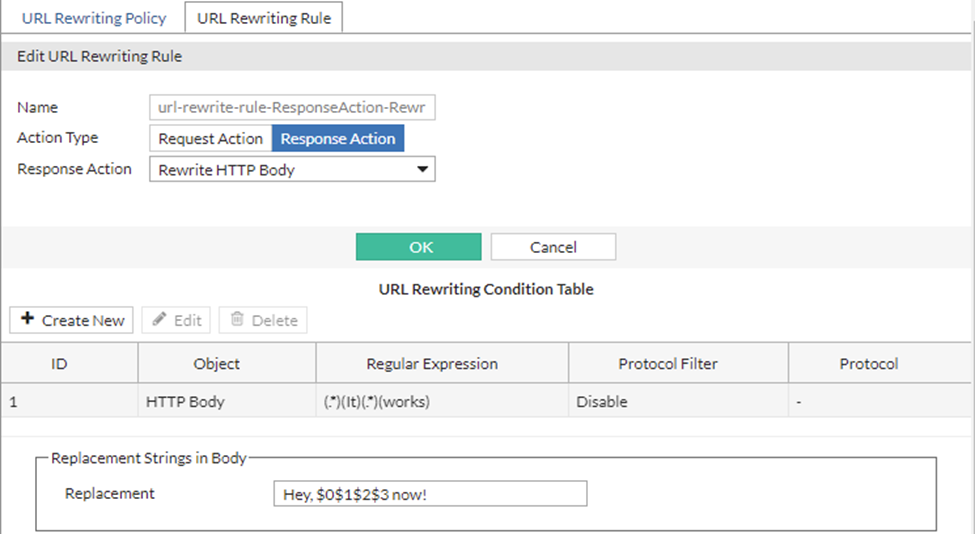Select the Request Action toggle option
Image resolution: width=975 pixels, height=534 pixels.
(210, 139)
